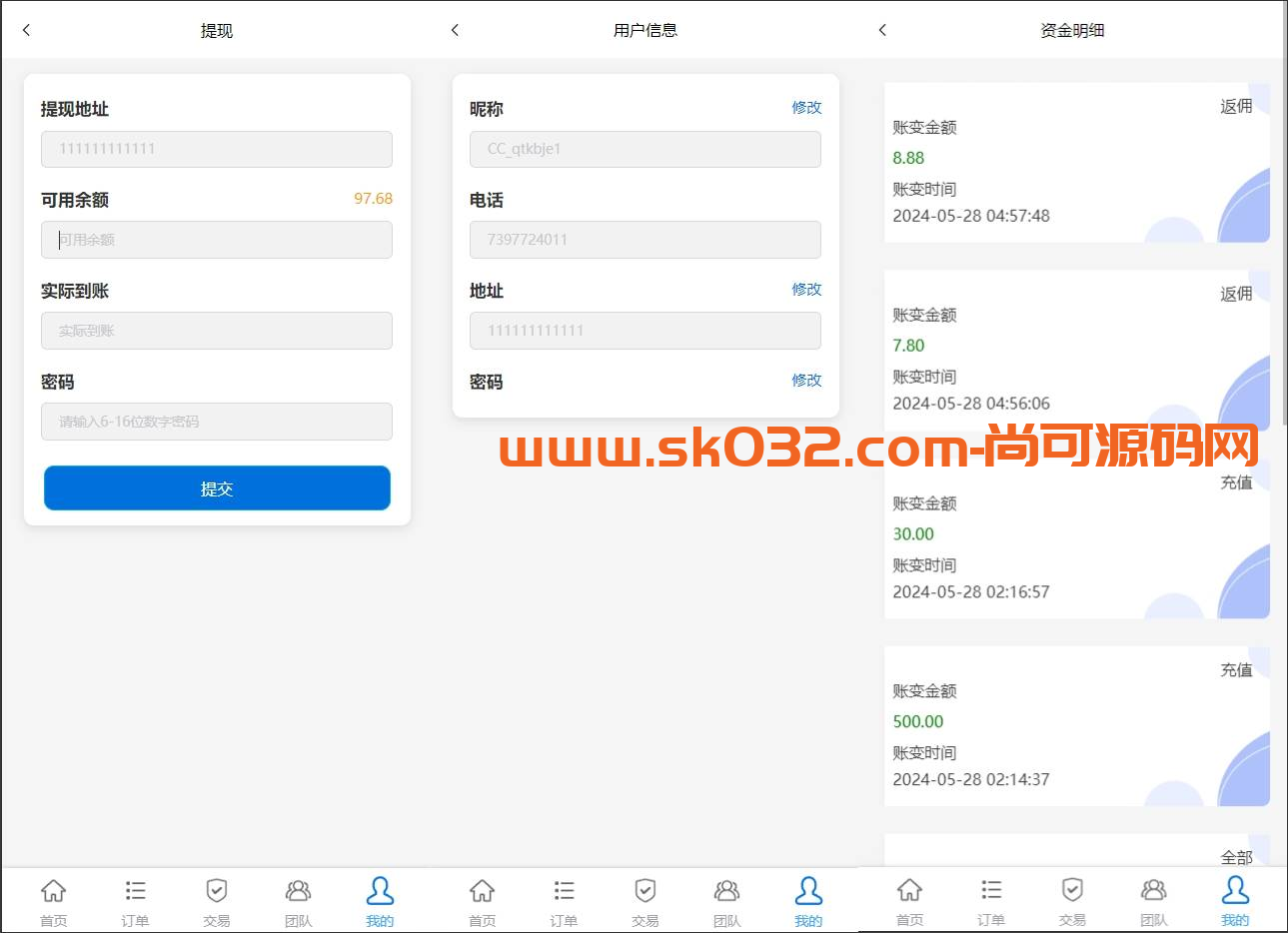The width and height of the screenshot is (1288, 933).
Task: Focus the withdrawal 密码 input field
Action: [217, 422]
